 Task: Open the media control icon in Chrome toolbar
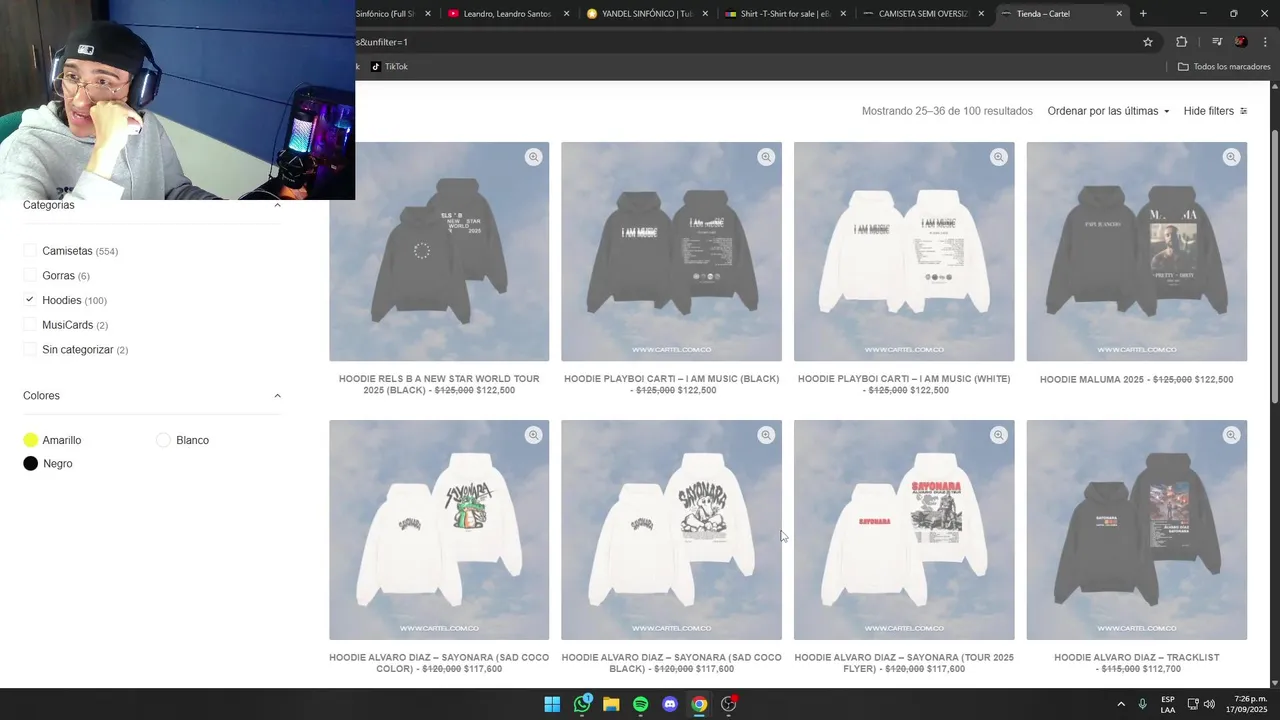pyautogui.click(x=1217, y=42)
